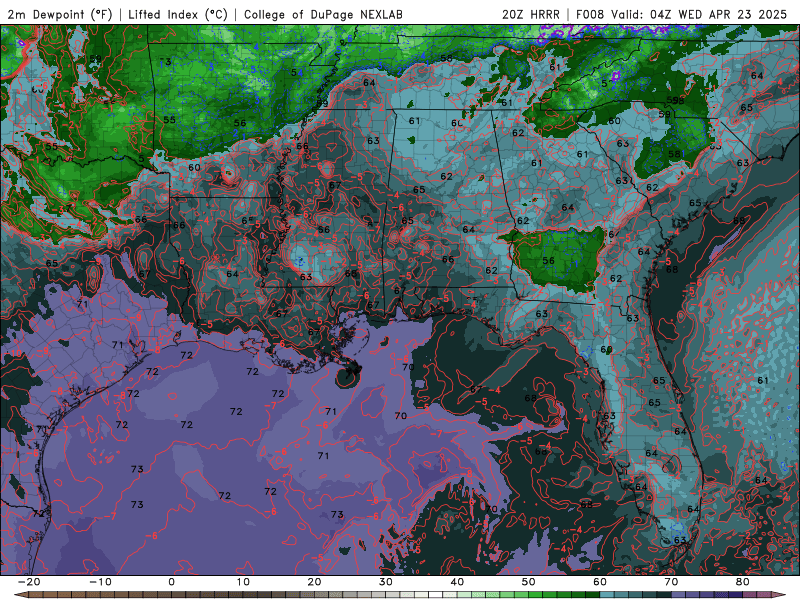This screenshot has height=600, width=800.
Task: Click the 20 tick label on the color scale
Action: pos(314,582)
